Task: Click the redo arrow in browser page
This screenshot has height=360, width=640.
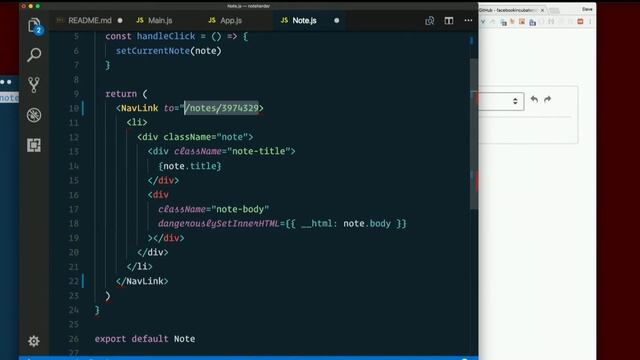Action: click(x=547, y=99)
